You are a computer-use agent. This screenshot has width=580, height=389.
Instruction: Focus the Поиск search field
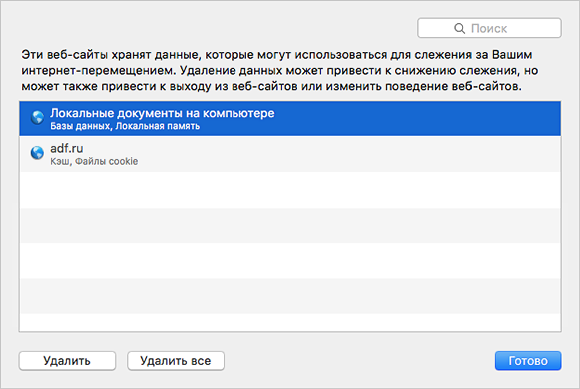(489, 28)
